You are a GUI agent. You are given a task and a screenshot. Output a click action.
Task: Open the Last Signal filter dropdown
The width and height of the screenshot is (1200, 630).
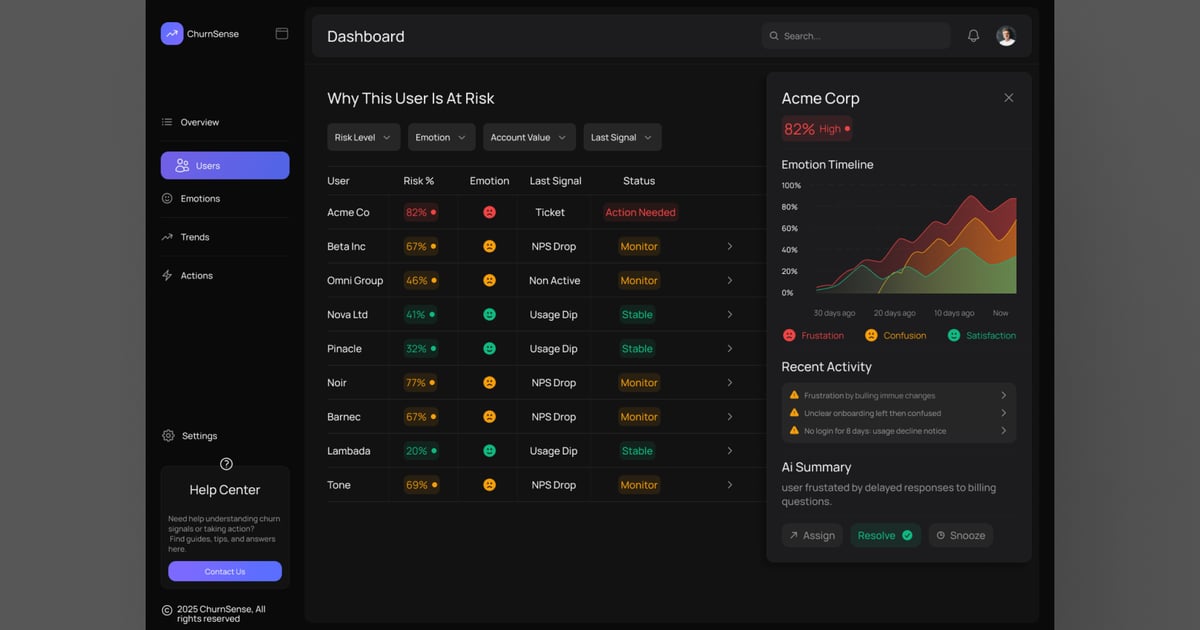click(x=622, y=137)
